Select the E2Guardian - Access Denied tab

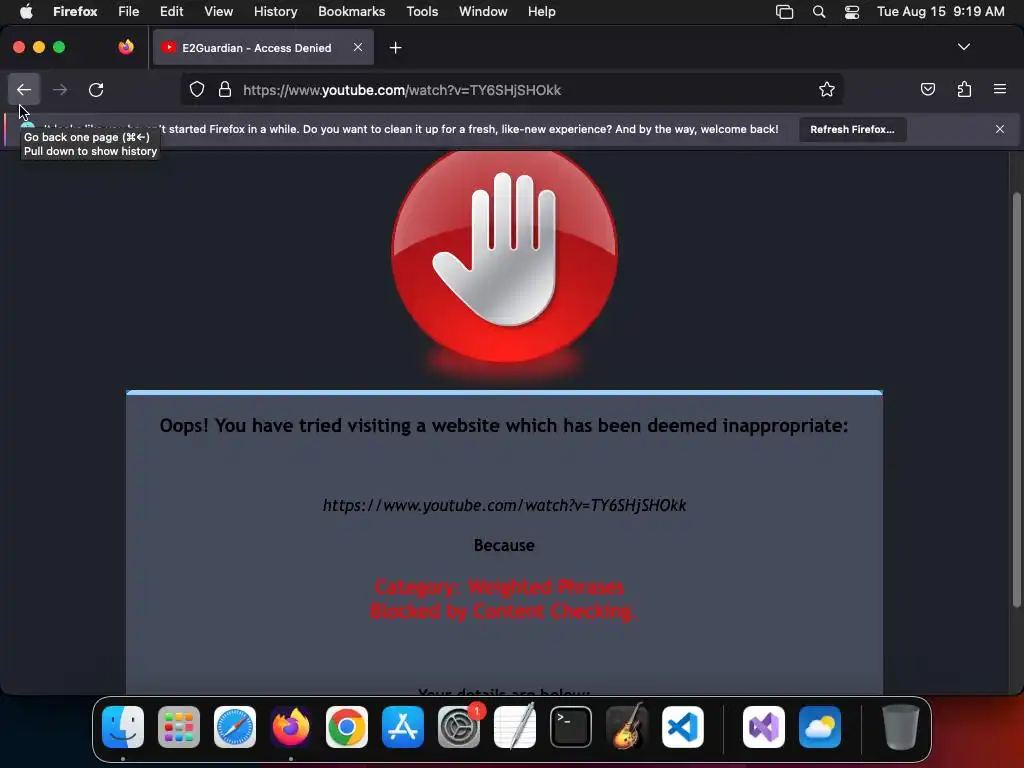[263, 47]
